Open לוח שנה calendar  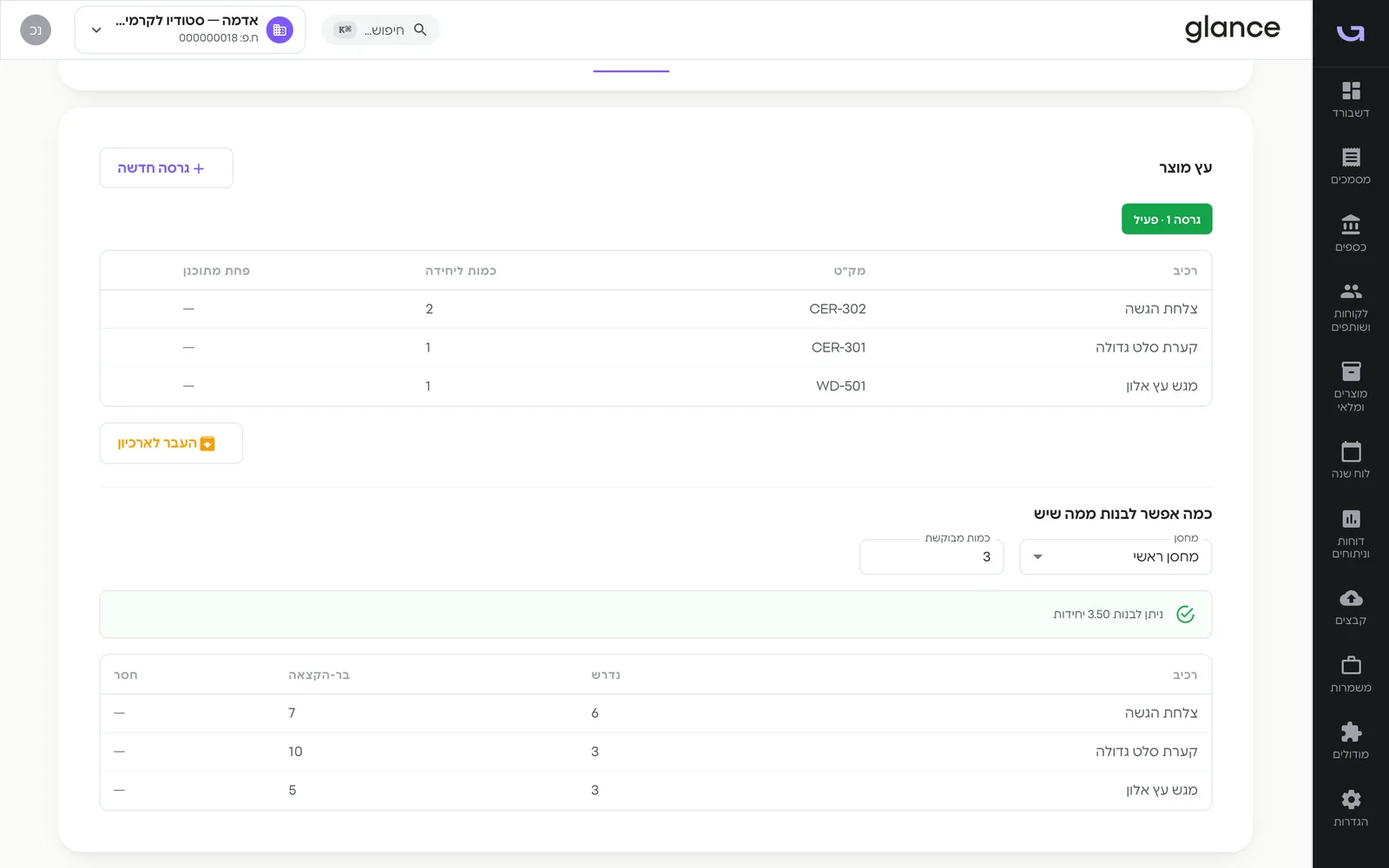[1351, 461]
